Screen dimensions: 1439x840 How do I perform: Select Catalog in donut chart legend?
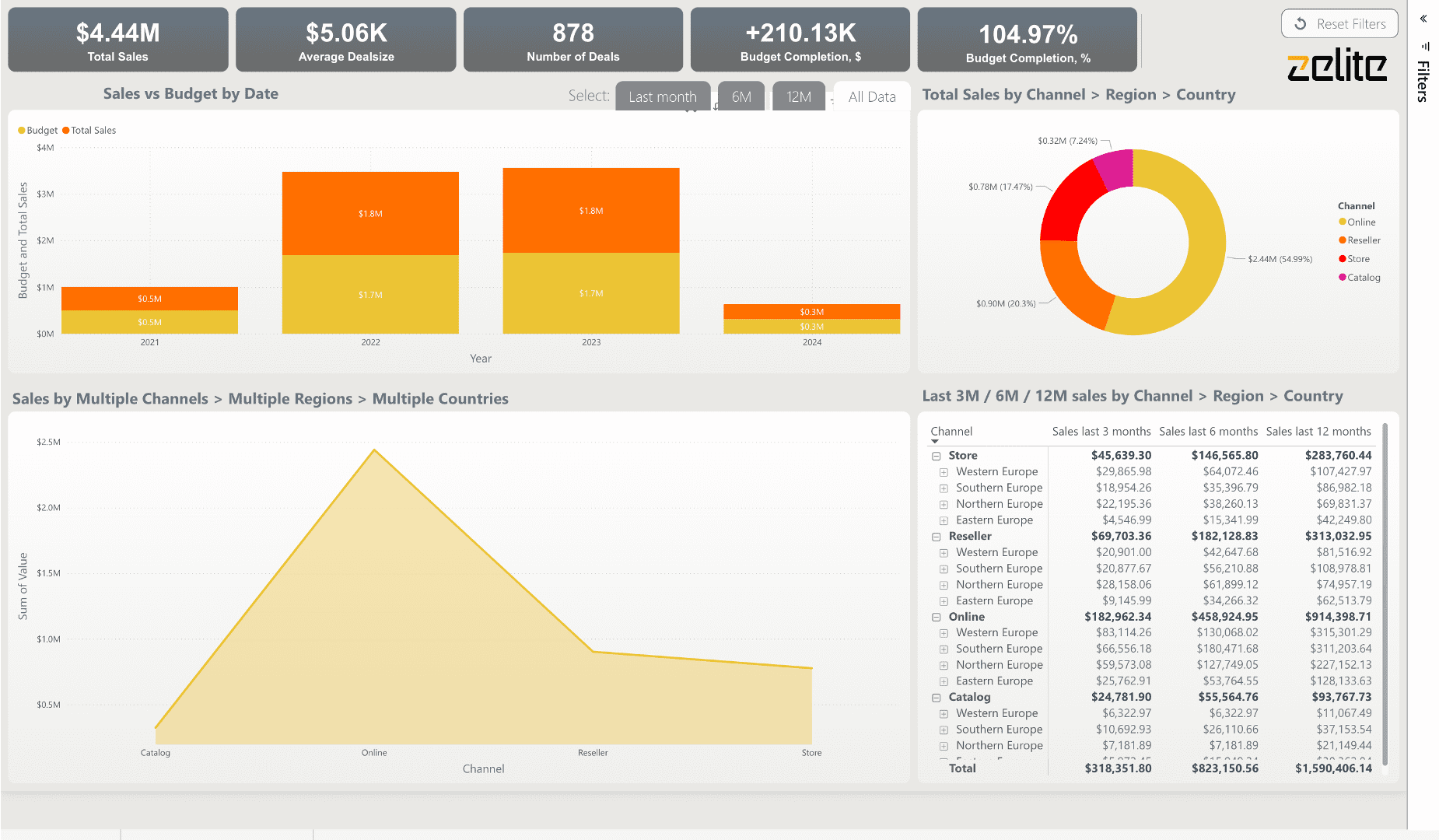pyautogui.click(x=1360, y=278)
